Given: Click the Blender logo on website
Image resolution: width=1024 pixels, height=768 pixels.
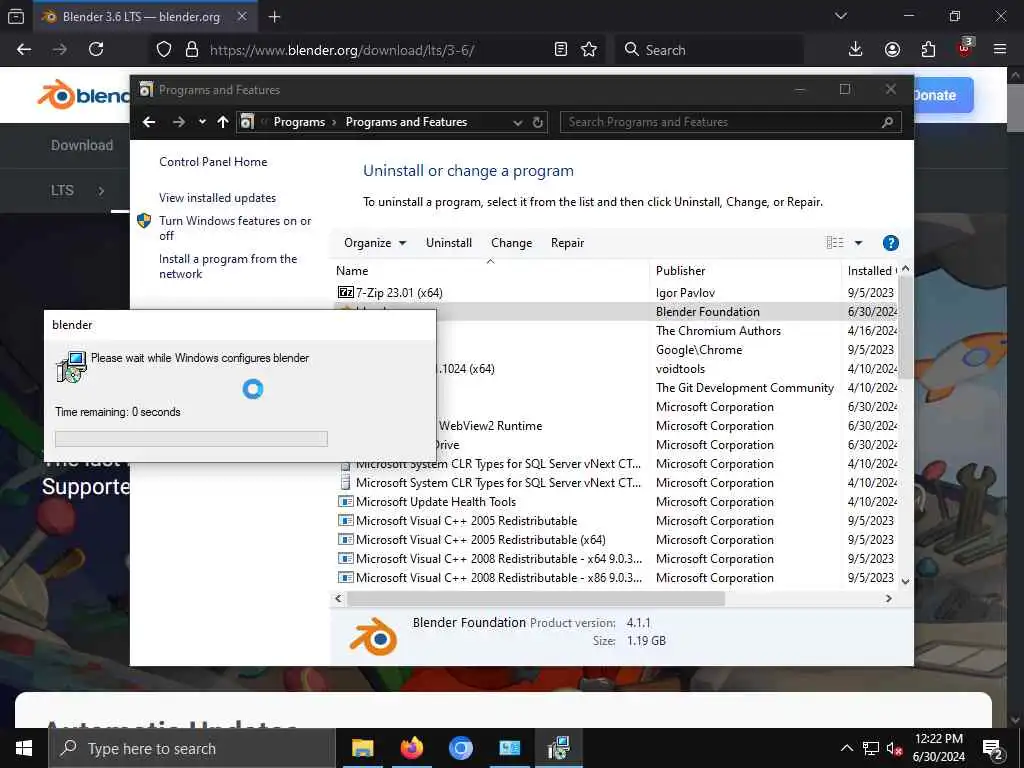Looking at the screenshot, I should tap(84, 95).
